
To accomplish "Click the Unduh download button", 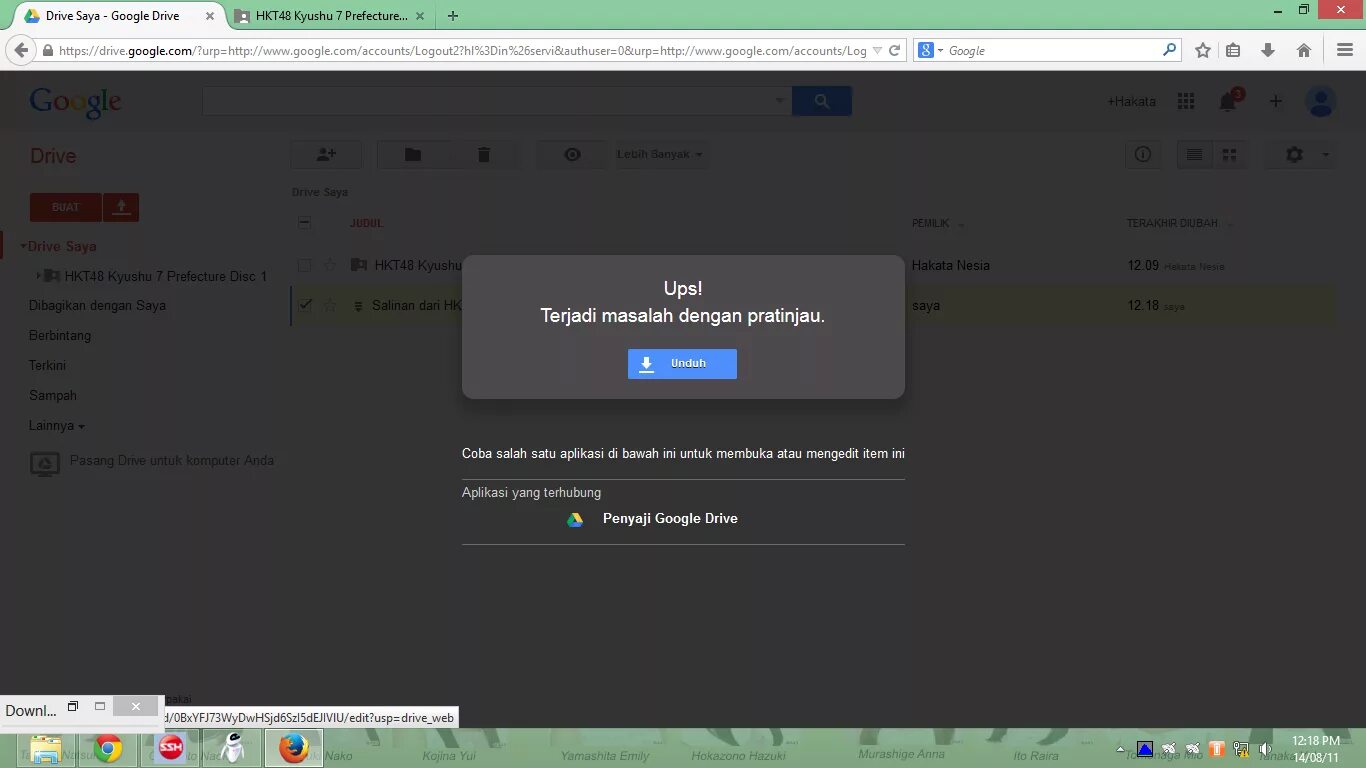I will 682,364.
